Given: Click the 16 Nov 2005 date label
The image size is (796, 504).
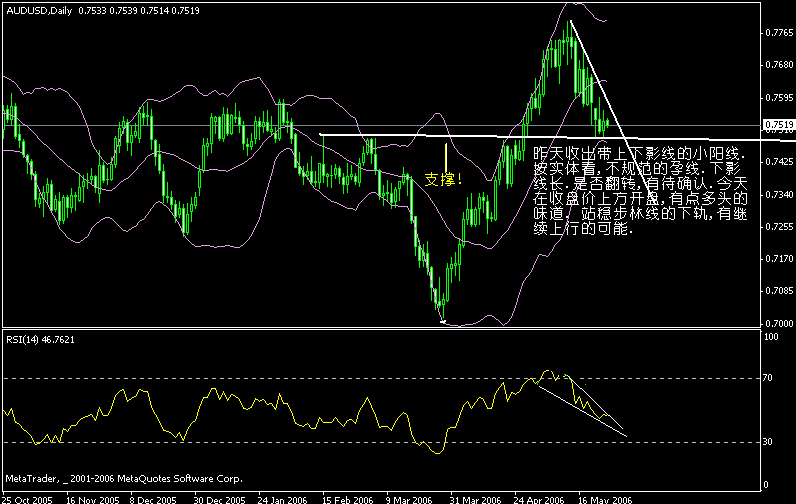Looking at the screenshot, I should [92, 500].
